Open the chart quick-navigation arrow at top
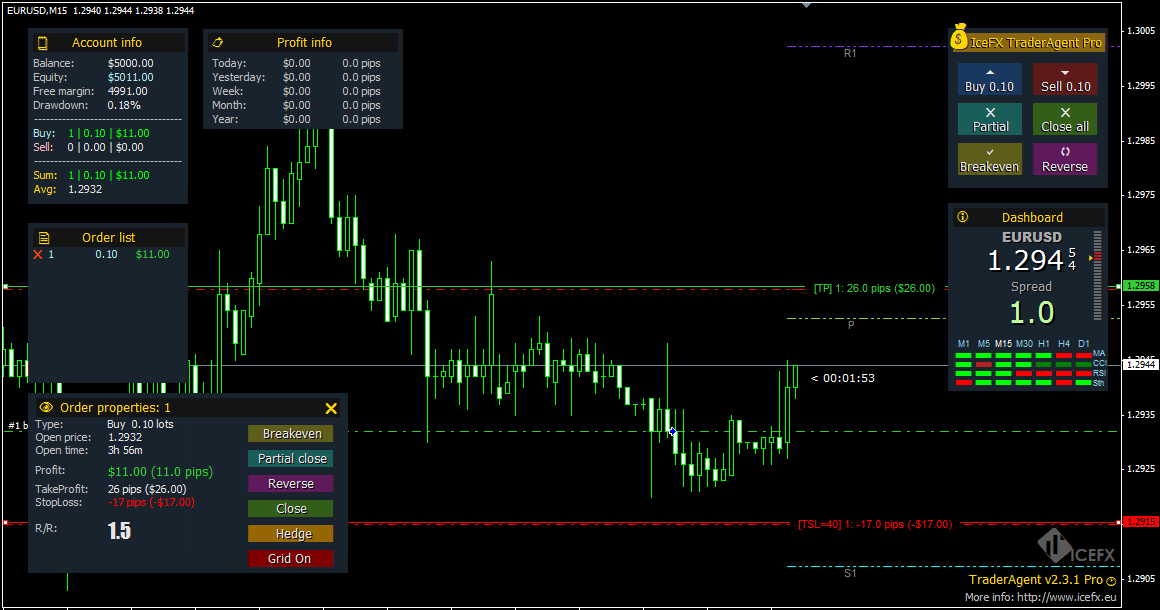The height and width of the screenshot is (610, 1160). pyautogui.click(x=806, y=5)
